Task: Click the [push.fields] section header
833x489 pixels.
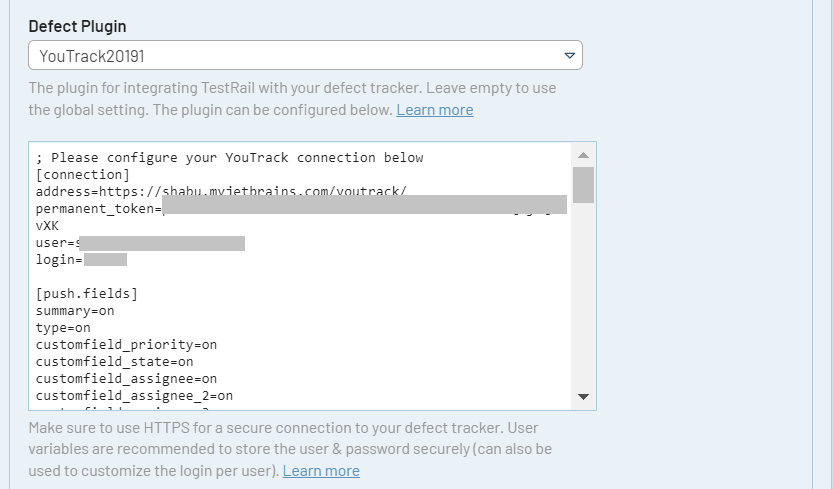Action: [86, 294]
